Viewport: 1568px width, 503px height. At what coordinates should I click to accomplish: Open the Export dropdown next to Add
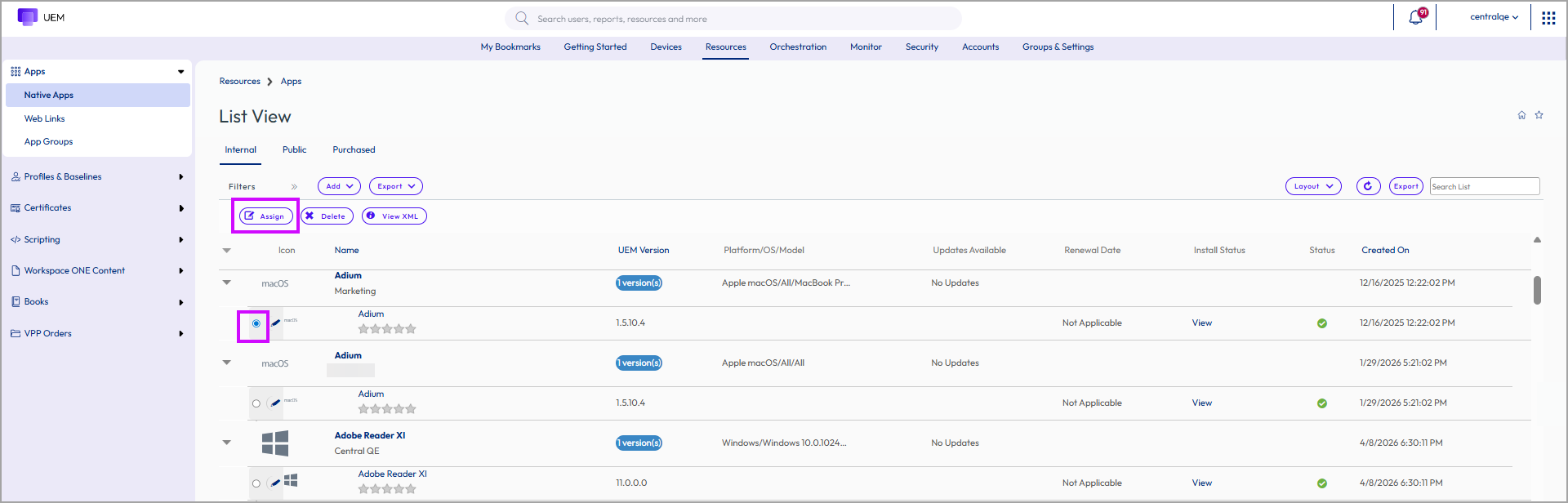tap(396, 186)
